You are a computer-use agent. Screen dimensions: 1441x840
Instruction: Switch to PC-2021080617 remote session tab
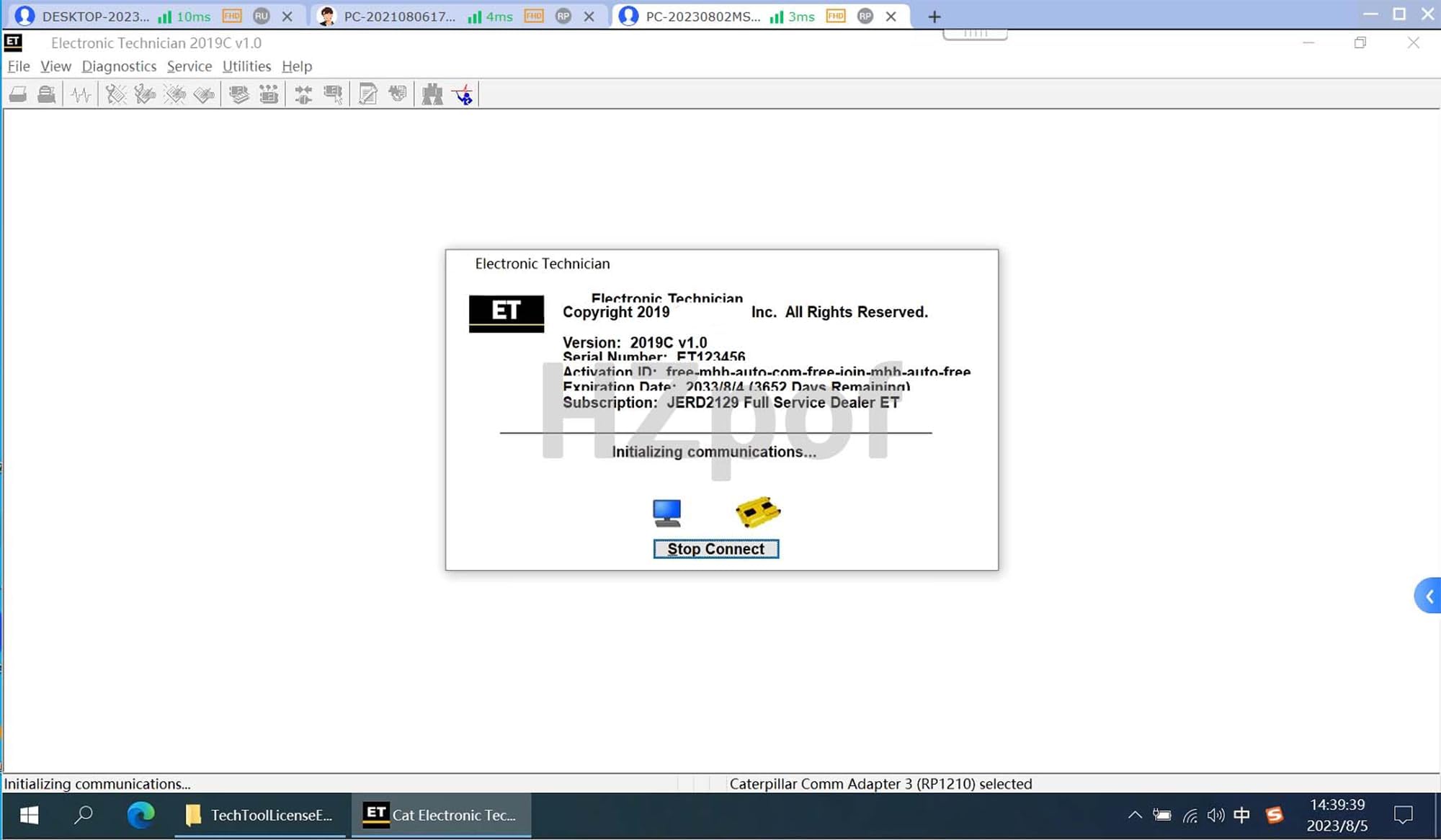coord(398,16)
